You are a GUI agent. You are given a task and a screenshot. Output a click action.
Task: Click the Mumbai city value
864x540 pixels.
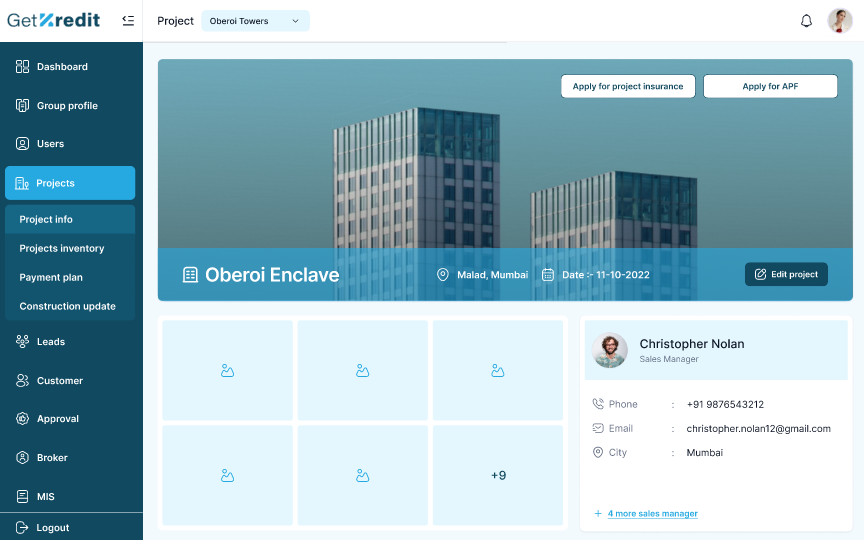[704, 452]
